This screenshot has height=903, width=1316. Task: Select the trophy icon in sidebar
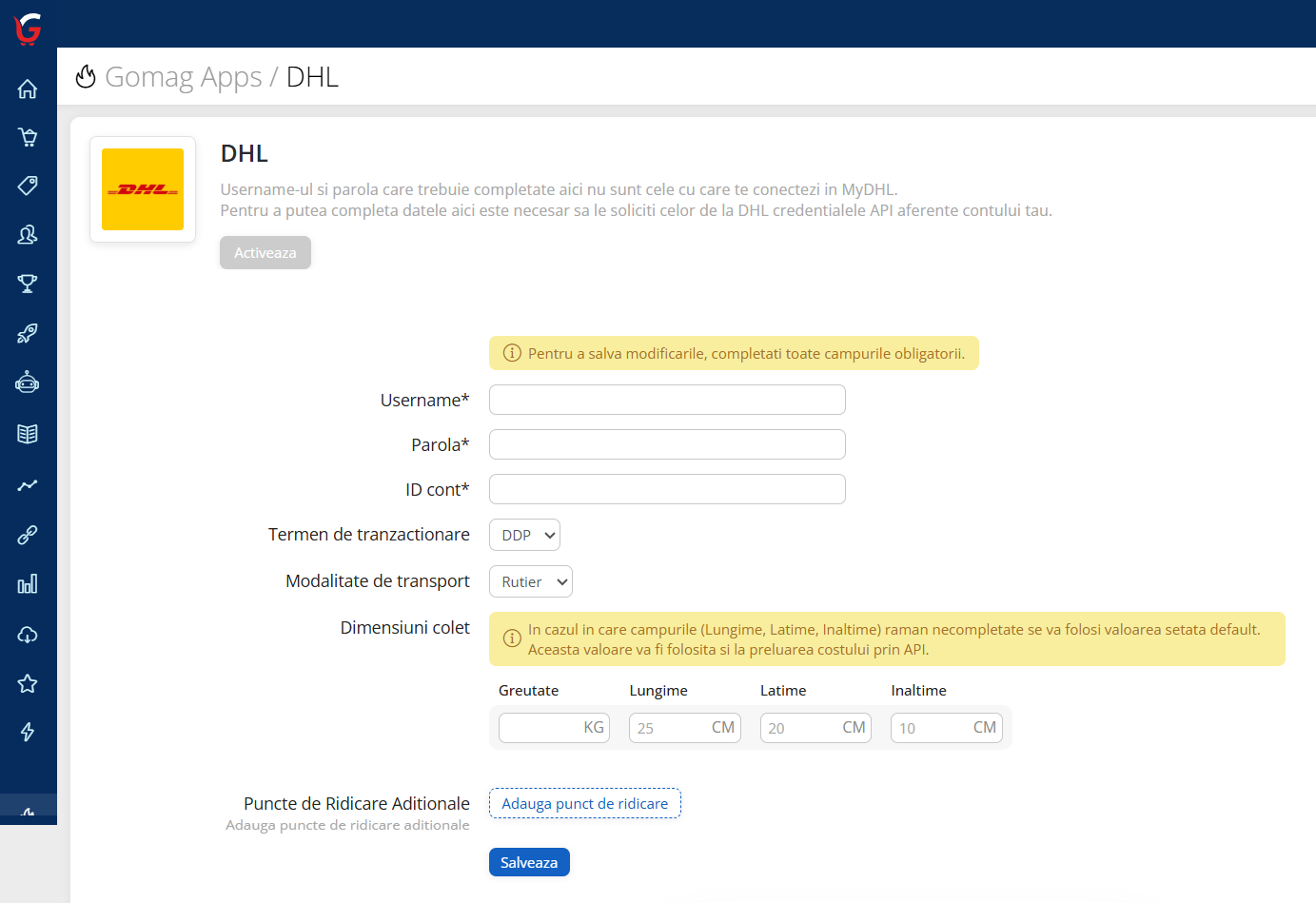(28, 284)
